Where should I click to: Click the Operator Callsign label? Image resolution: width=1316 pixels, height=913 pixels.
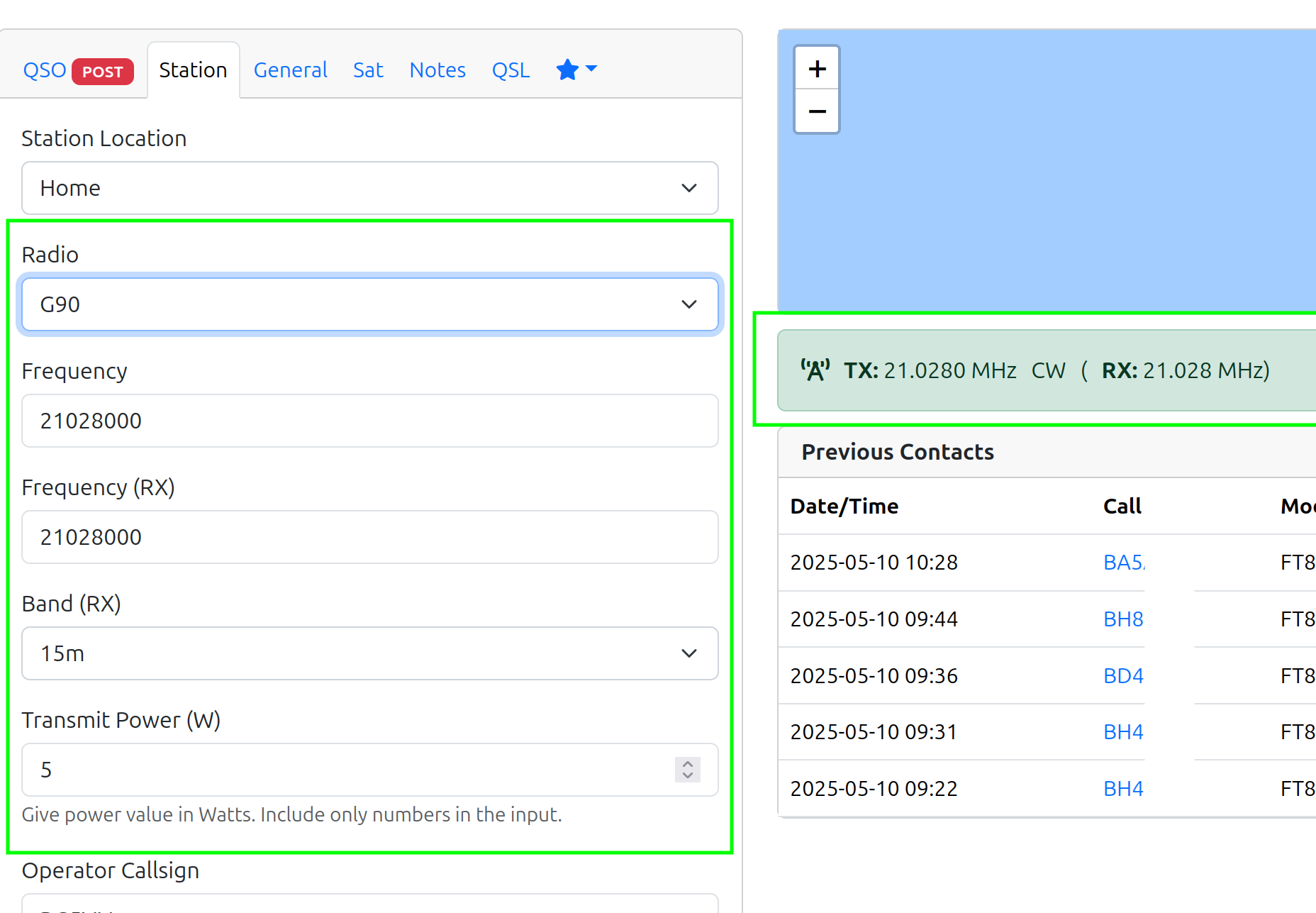[111, 870]
